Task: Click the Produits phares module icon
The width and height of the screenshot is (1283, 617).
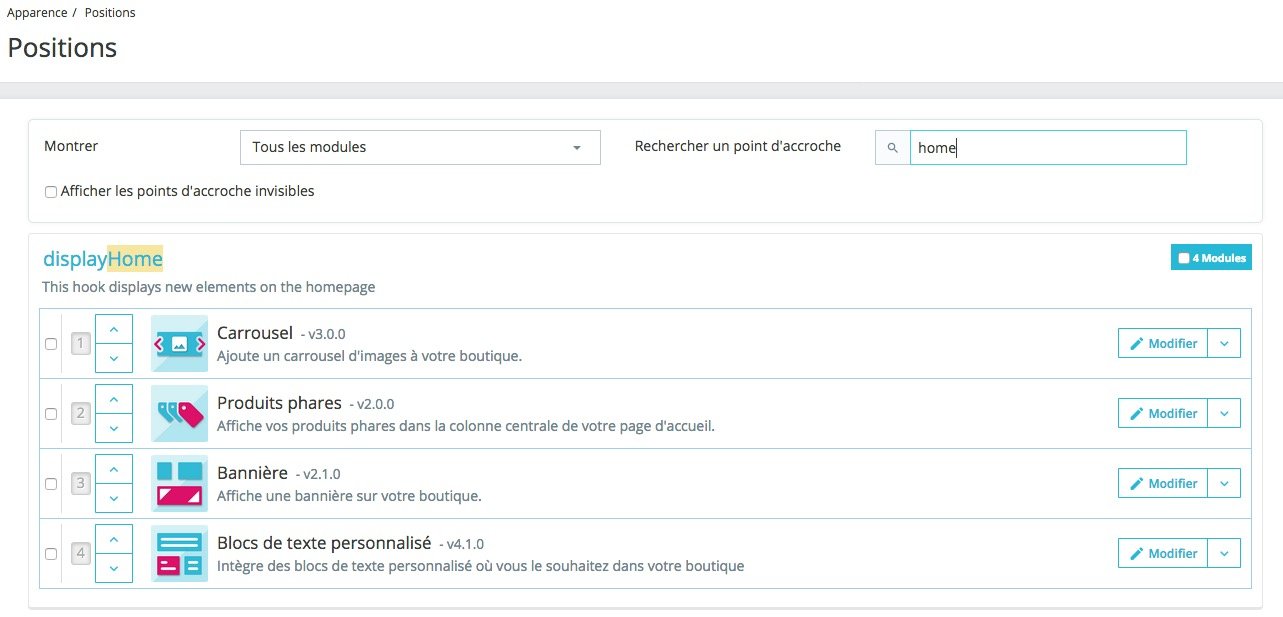Action: pos(179,413)
